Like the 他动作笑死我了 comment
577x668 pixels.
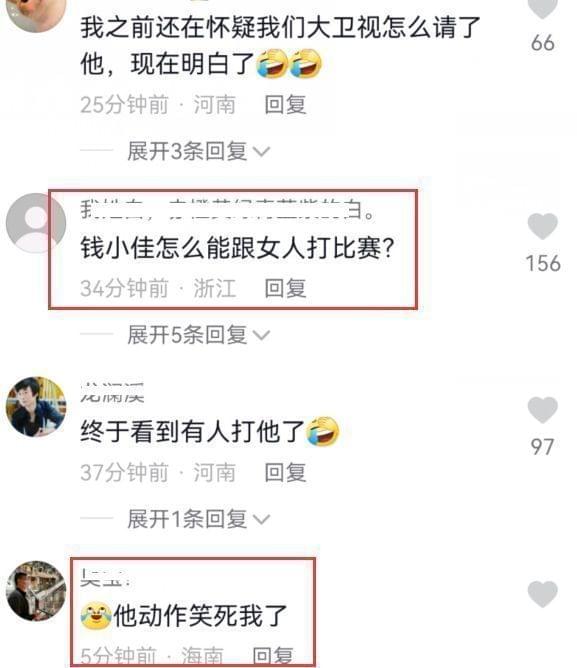[542, 594]
